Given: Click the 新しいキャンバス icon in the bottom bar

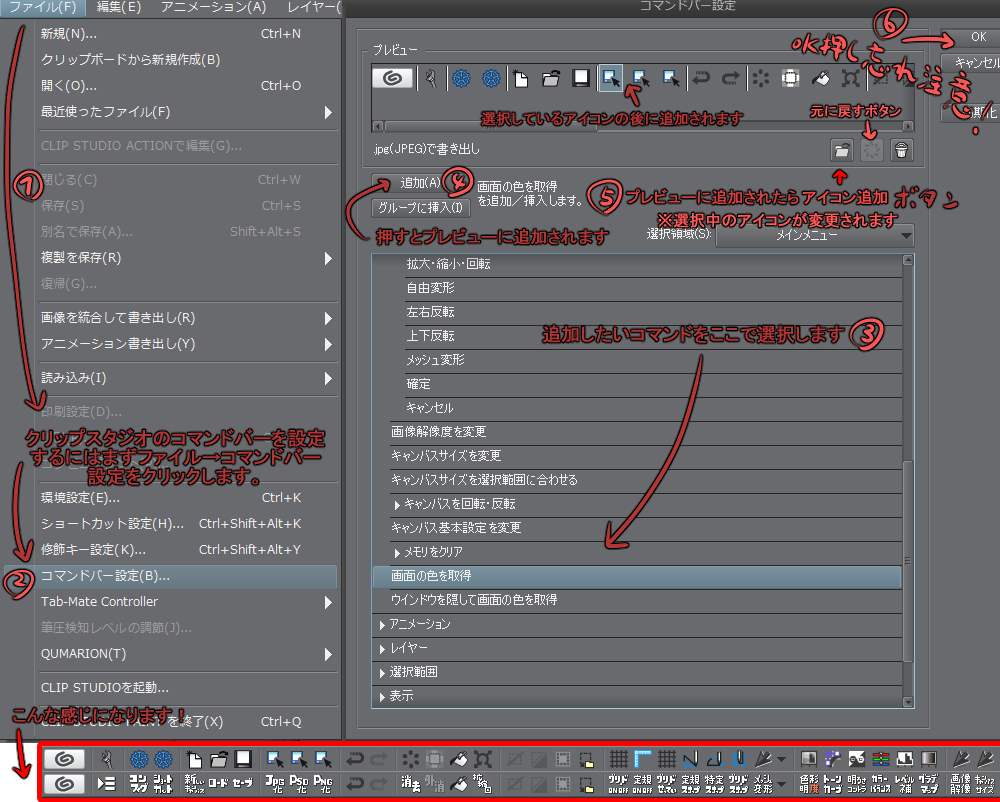Looking at the screenshot, I should tap(194, 784).
